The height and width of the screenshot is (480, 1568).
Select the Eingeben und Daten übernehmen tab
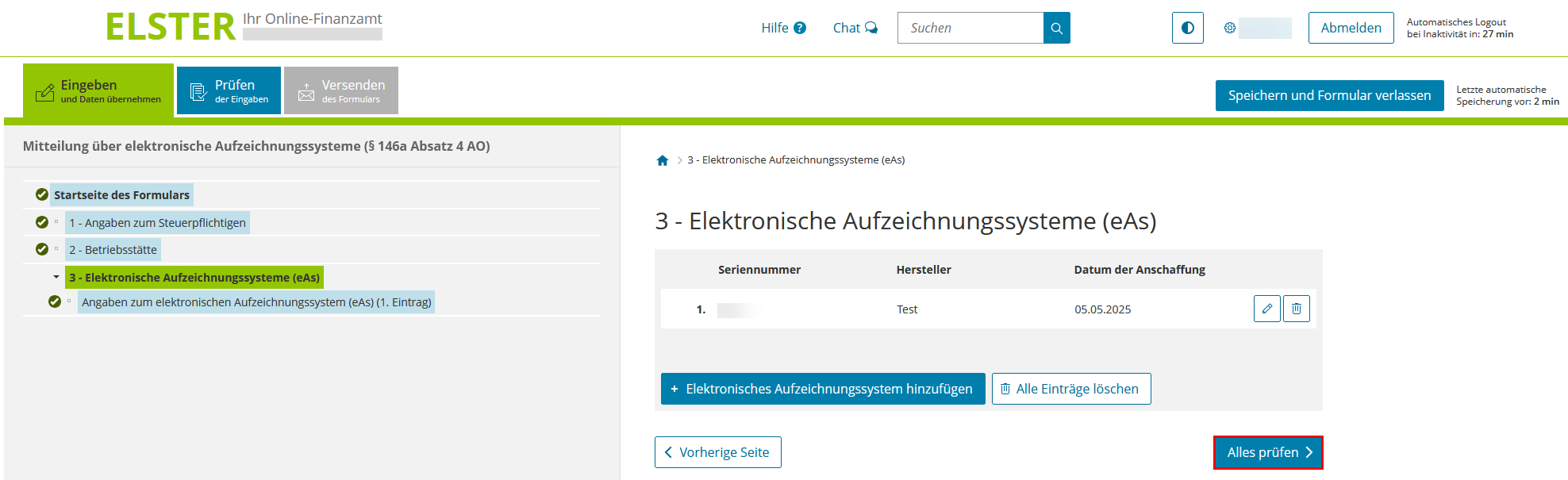coord(98,91)
